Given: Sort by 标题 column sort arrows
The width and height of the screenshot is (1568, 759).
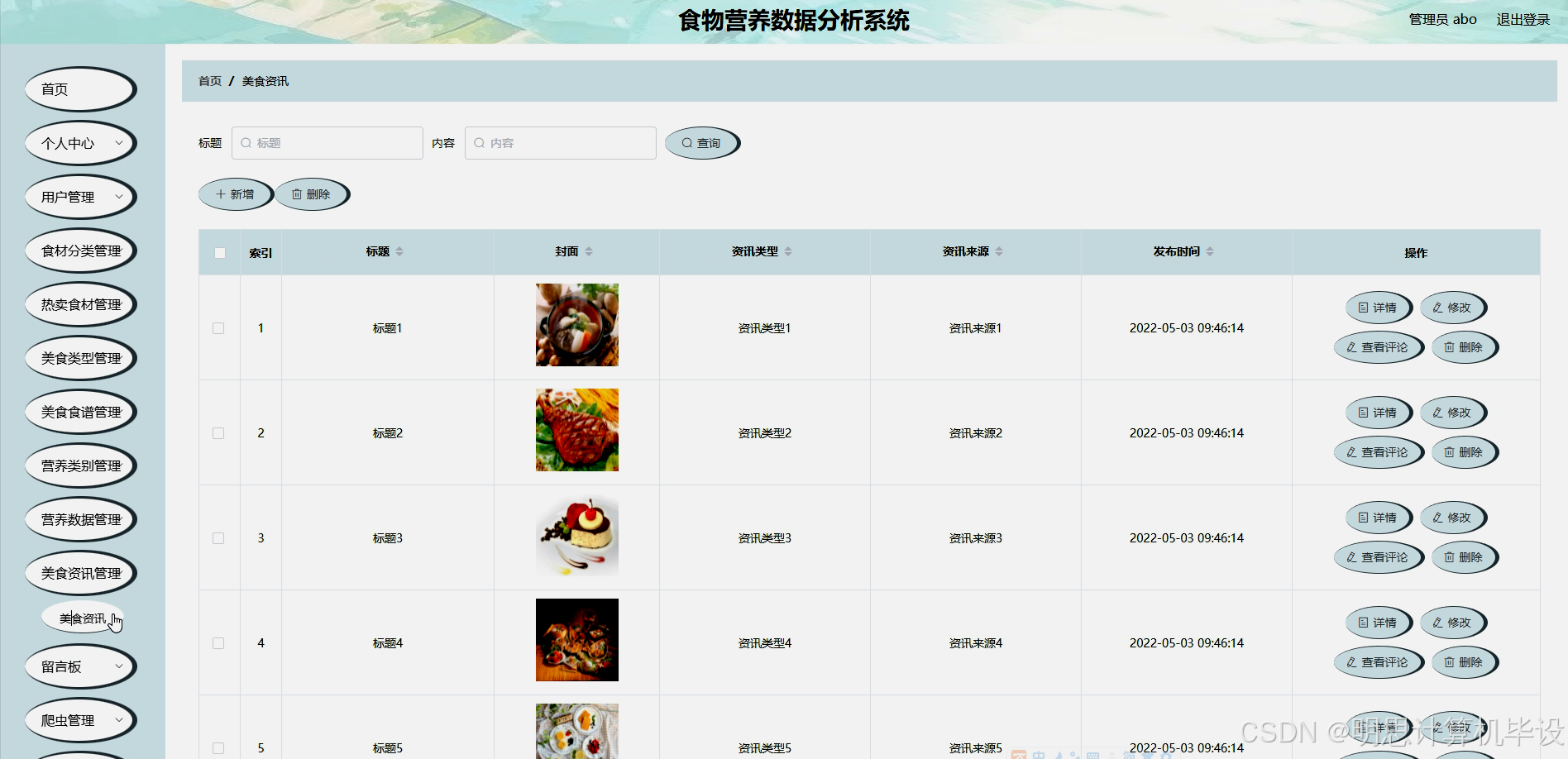Looking at the screenshot, I should point(399,251).
